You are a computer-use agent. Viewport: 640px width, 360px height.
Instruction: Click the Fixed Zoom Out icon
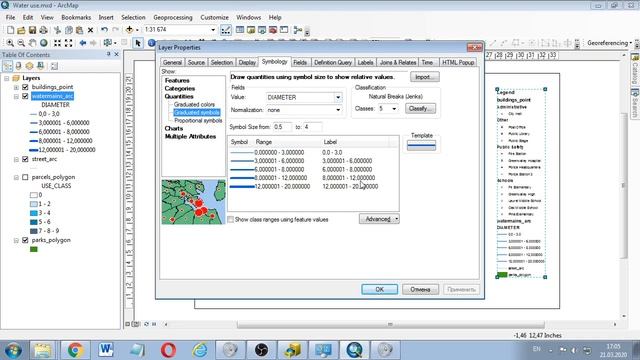click(69, 43)
